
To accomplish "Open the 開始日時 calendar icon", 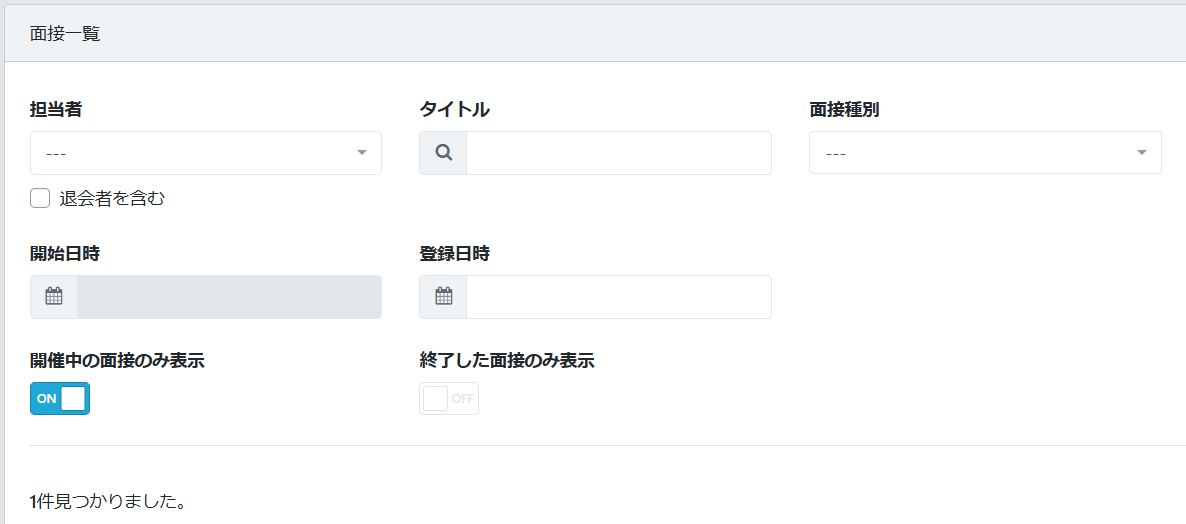I will click(54, 297).
